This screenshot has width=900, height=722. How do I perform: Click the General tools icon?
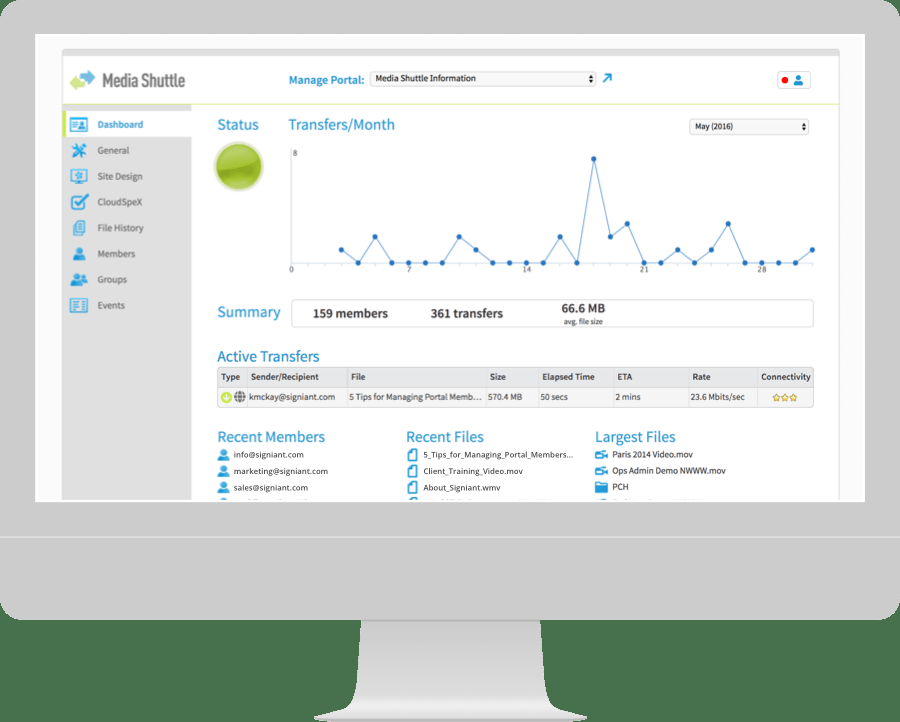point(79,150)
